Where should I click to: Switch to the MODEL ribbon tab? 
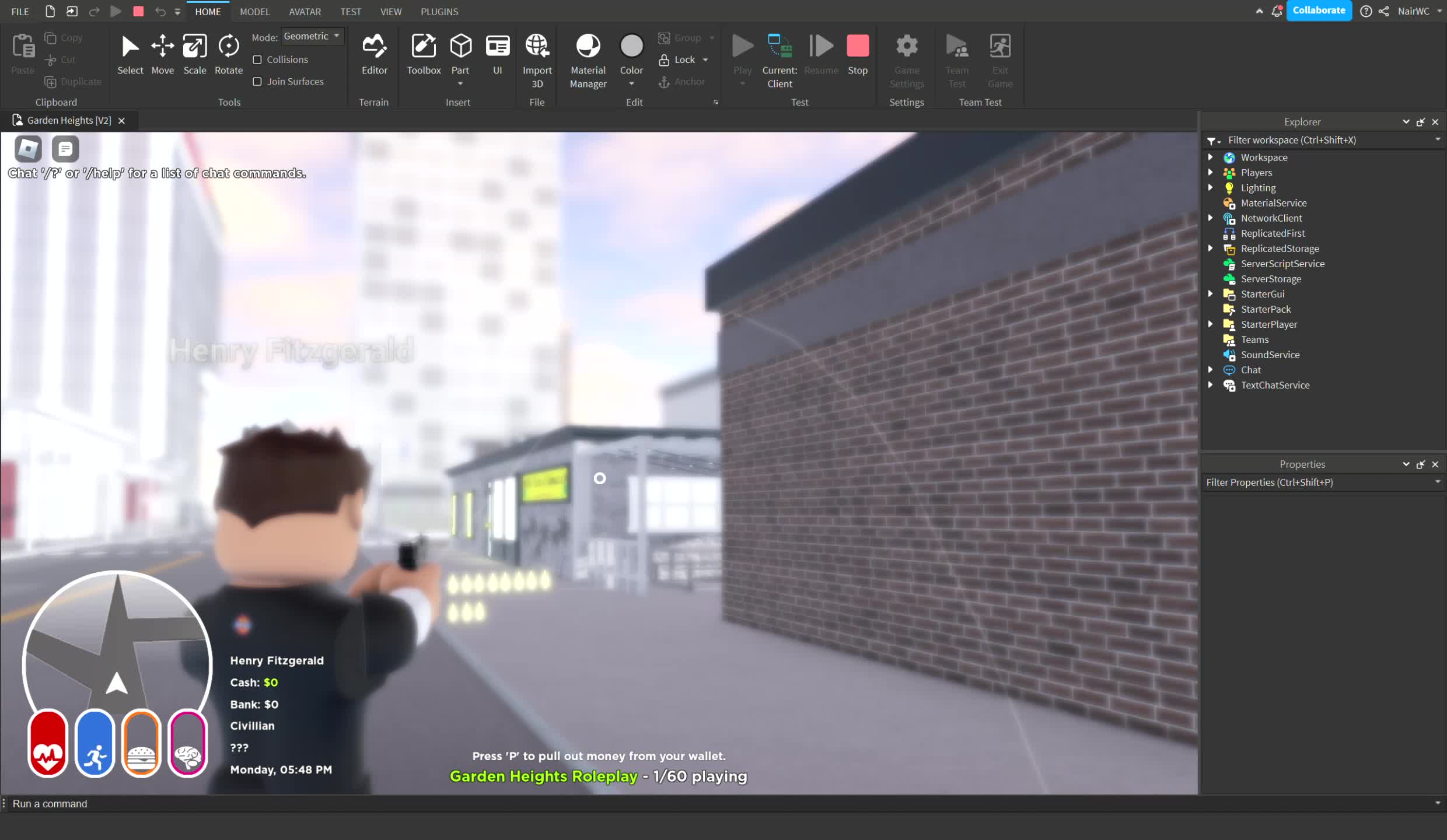click(254, 12)
